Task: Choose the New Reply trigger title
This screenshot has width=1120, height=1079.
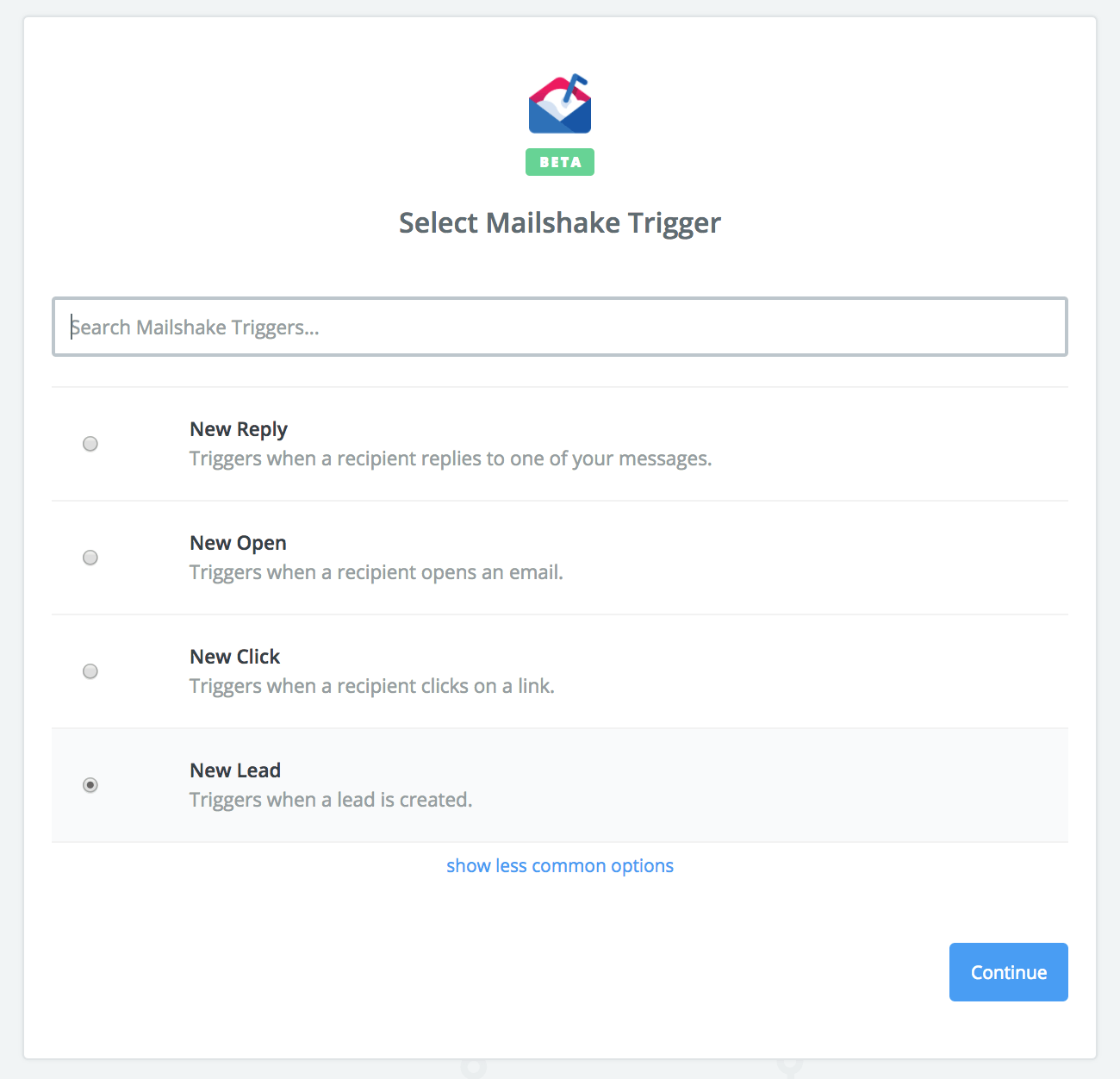Action: tap(239, 429)
